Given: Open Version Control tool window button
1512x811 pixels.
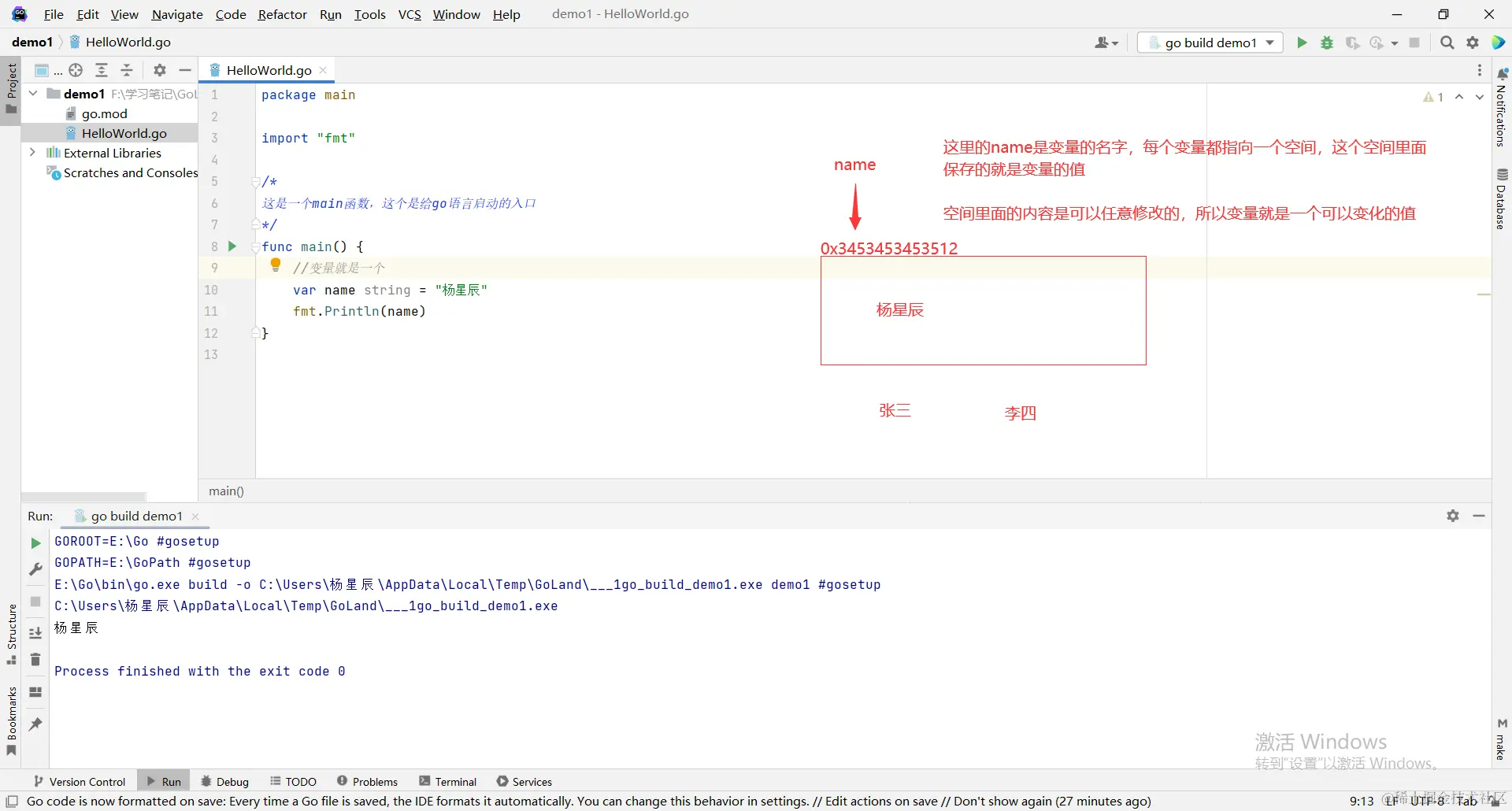Looking at the screenshot, I should click(80, 781).
